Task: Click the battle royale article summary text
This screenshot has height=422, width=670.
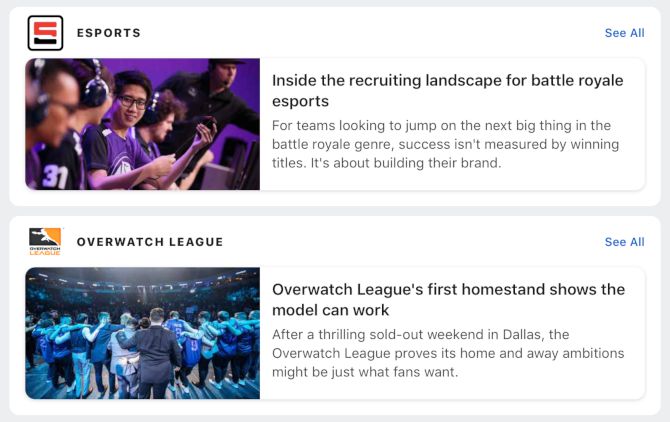Action: click(x=445, y=144)
